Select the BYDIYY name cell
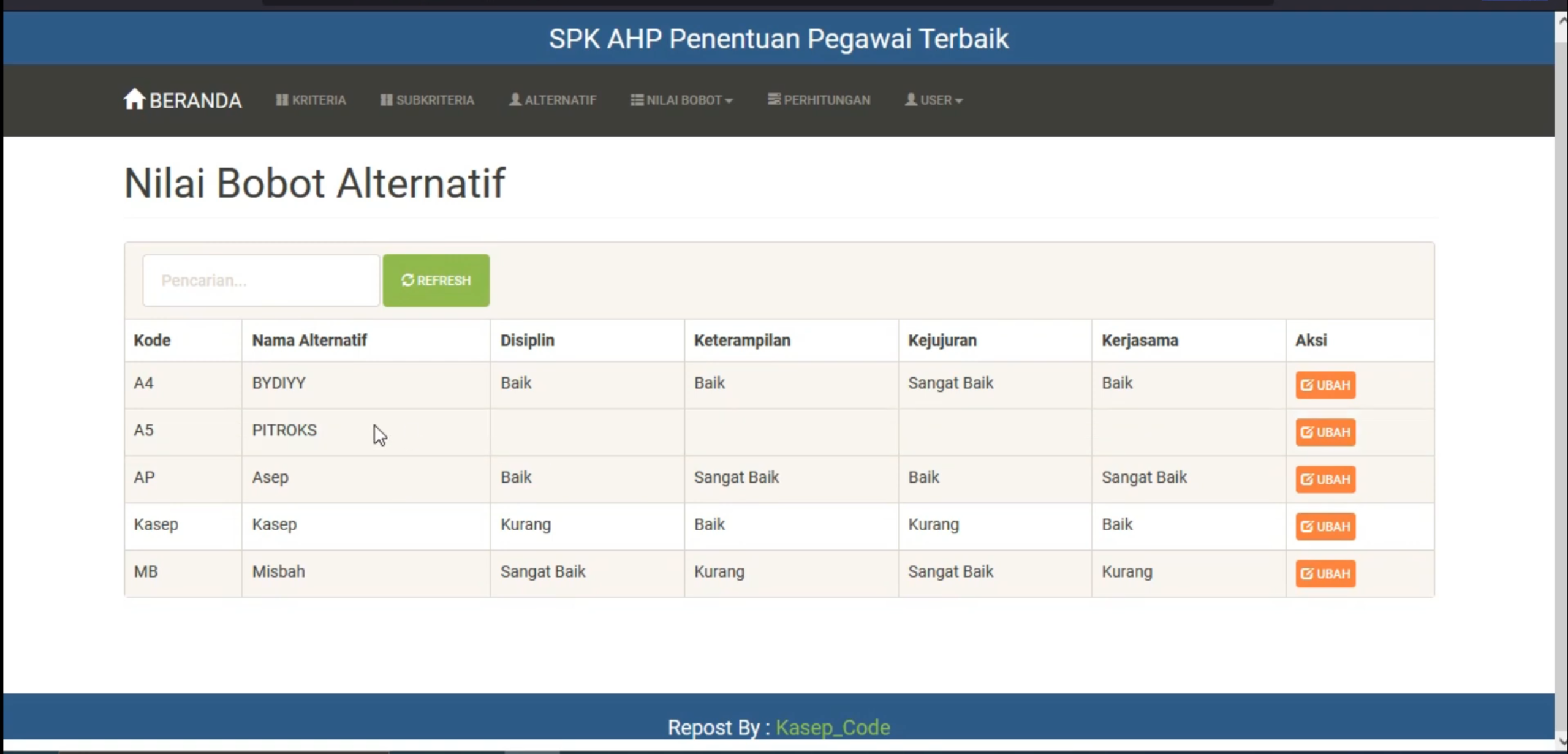This screenshot has width=1568, height=754. tap(366, 385)
